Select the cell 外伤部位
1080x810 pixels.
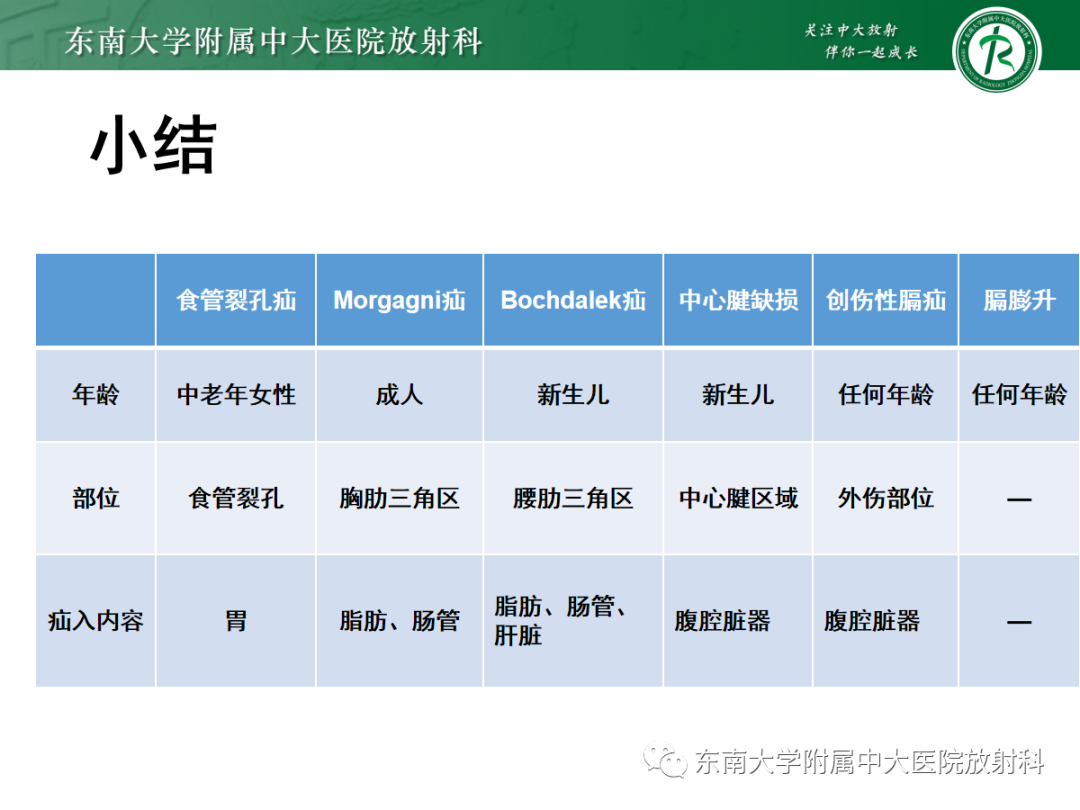886,498
